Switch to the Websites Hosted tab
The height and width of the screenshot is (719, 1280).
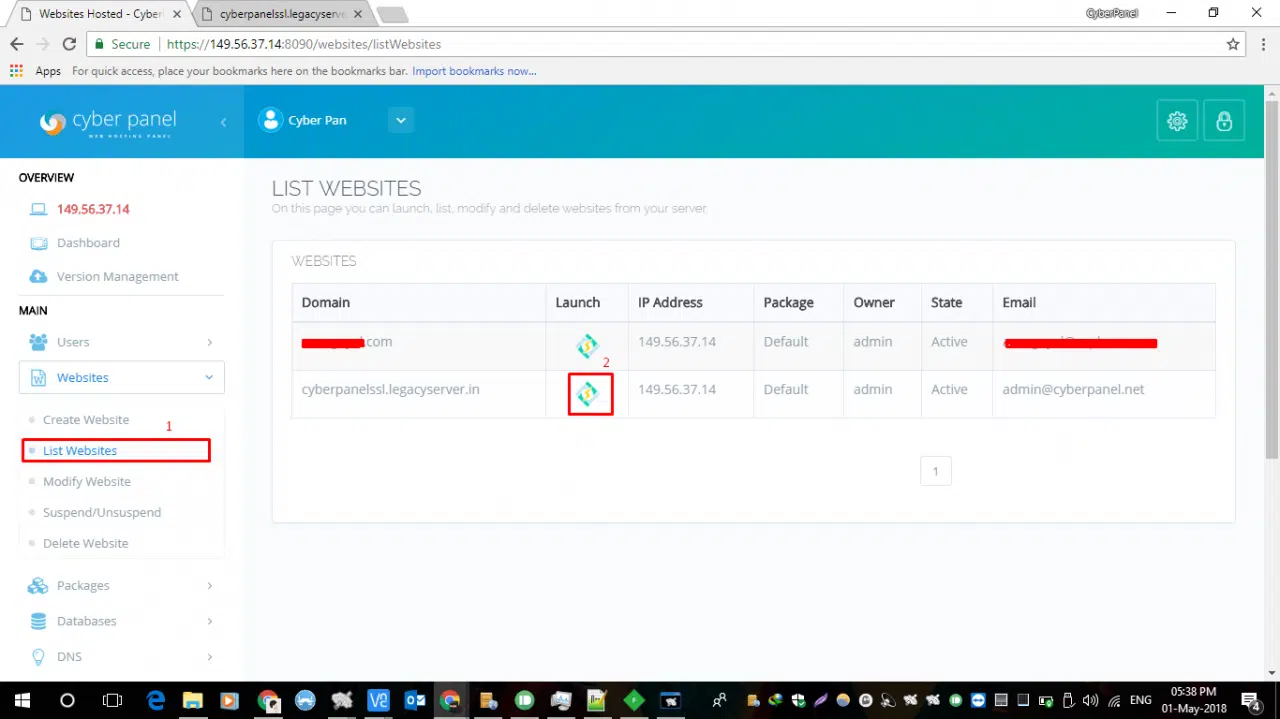pos(97,14)
